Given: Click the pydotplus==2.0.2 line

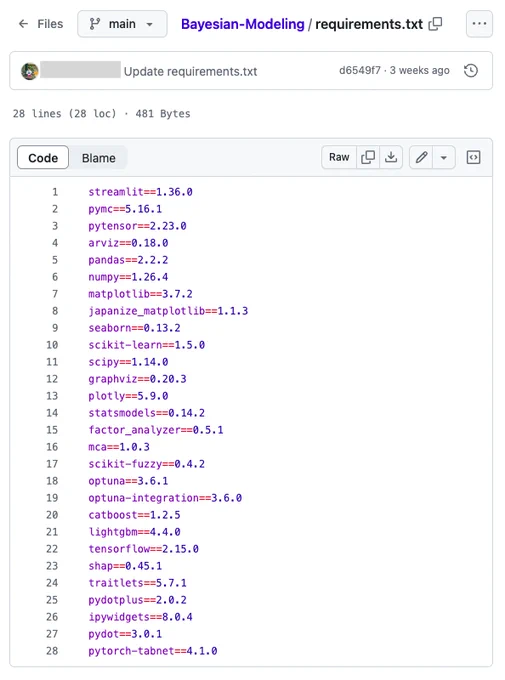Looking at the screenshot, I should point(137,600).
